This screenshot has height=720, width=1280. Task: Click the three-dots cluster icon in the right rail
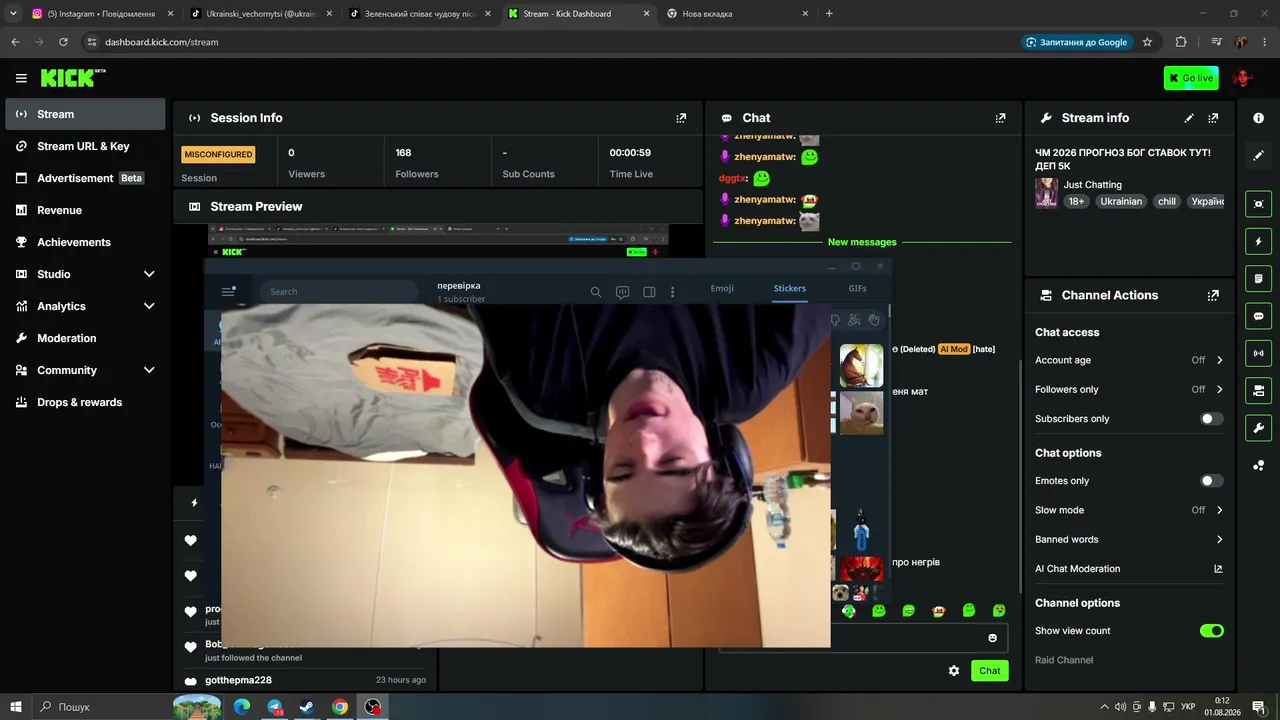[1258, 465]
